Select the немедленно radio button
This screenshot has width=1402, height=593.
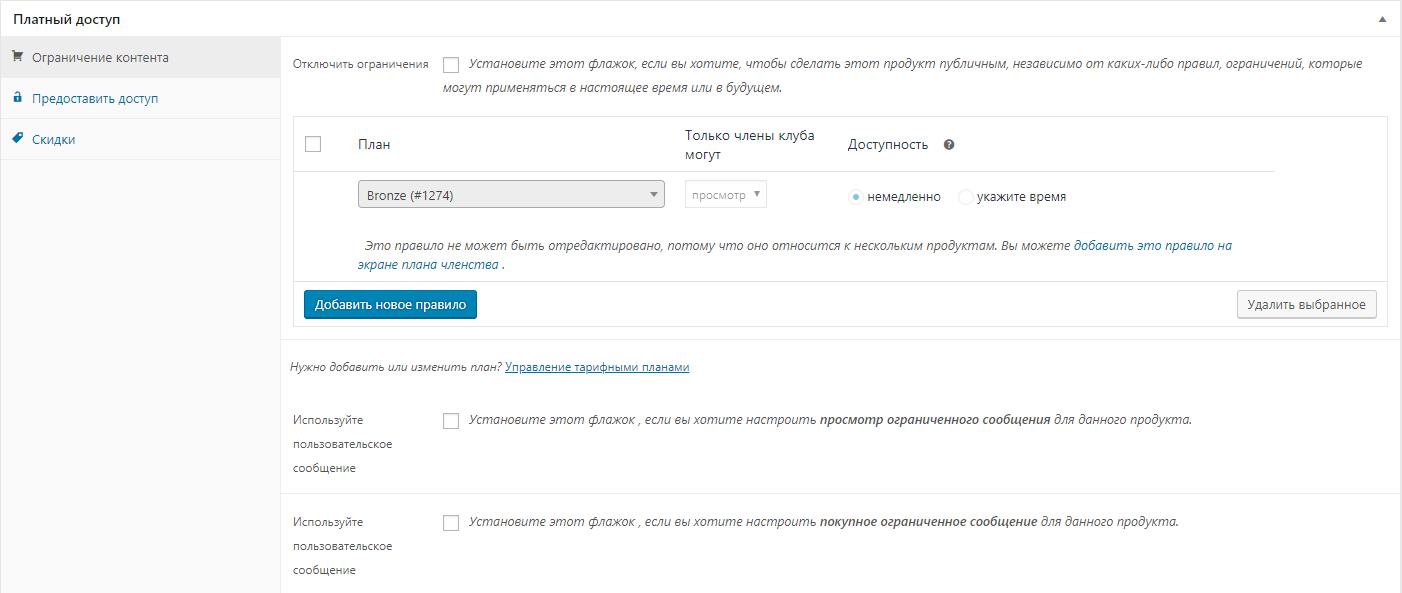pyautogui.click(x=855, y=197)
